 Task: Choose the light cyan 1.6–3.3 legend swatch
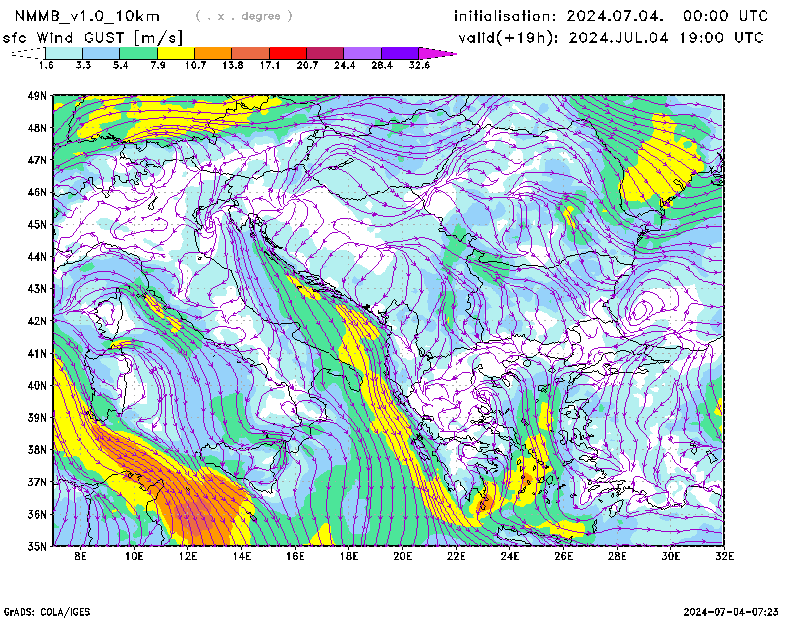click(64, 53)
